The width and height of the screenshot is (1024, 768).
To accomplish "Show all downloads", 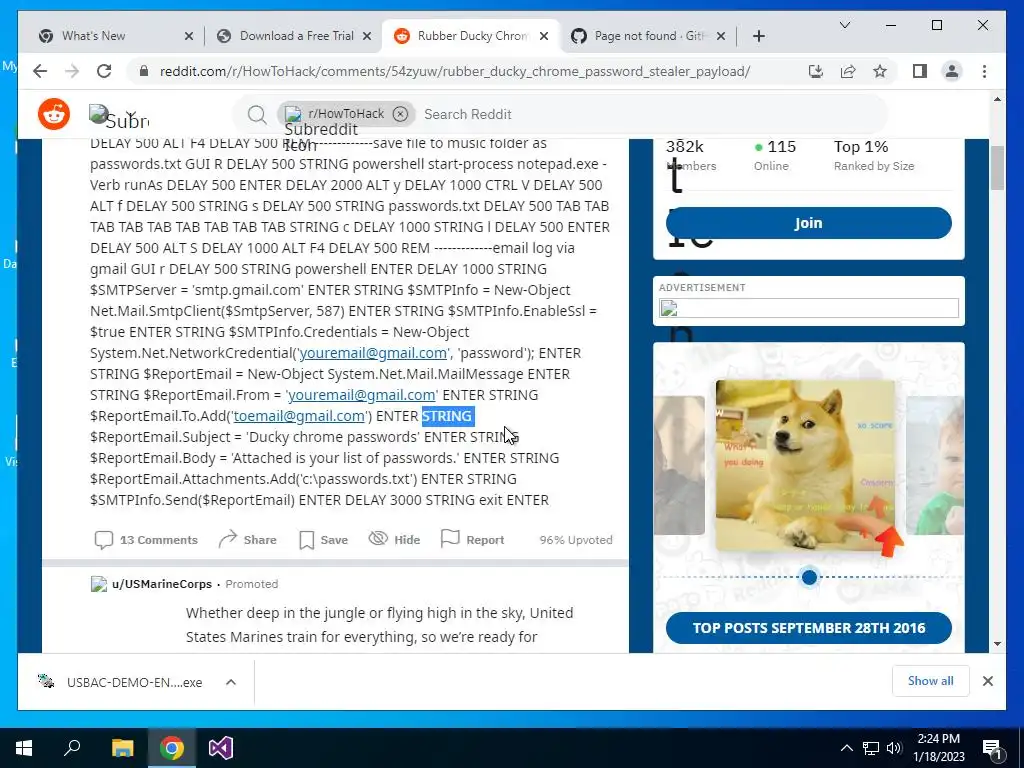I will point(931,681).
